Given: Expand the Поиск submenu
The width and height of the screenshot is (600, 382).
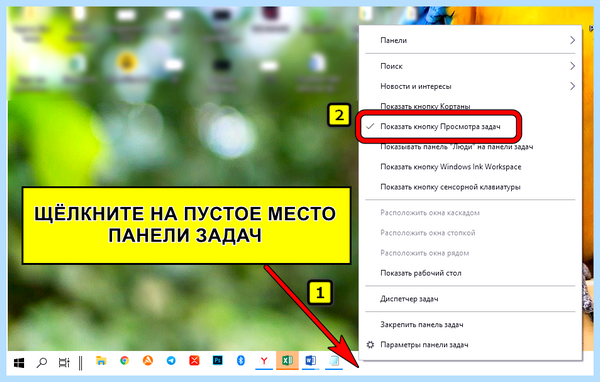Looking at the screenshot, I should 470,66.
